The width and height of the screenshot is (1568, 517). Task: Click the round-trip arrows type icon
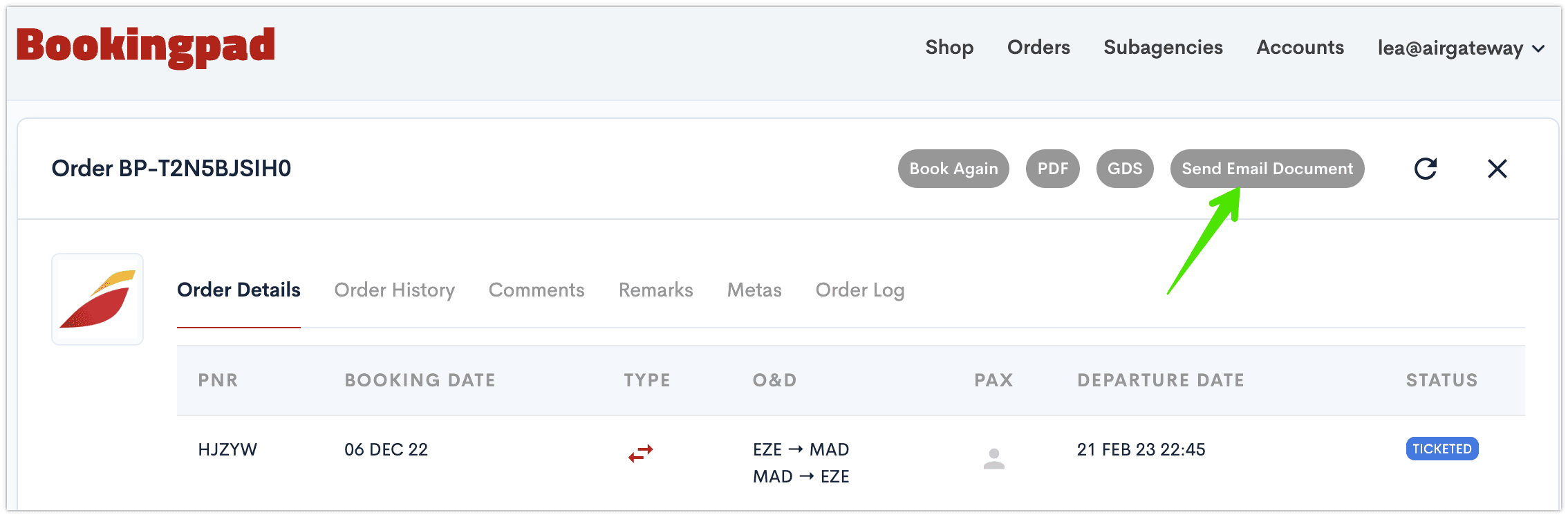(641, 453)
